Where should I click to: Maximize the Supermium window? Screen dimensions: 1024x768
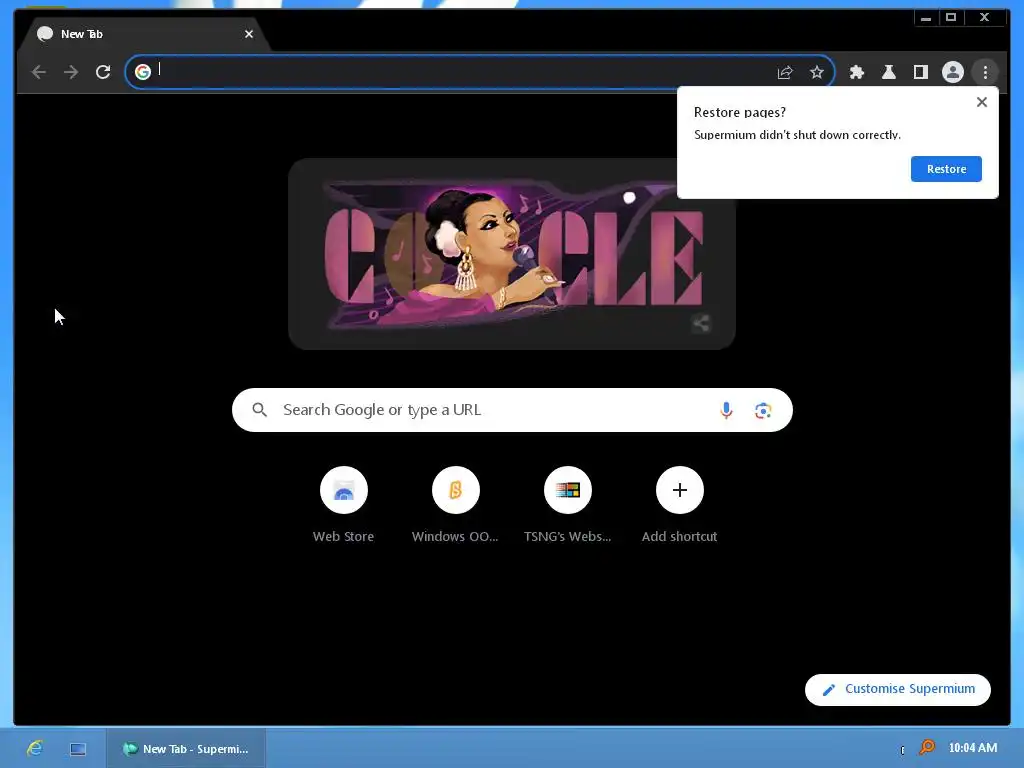tap(951, 18)
